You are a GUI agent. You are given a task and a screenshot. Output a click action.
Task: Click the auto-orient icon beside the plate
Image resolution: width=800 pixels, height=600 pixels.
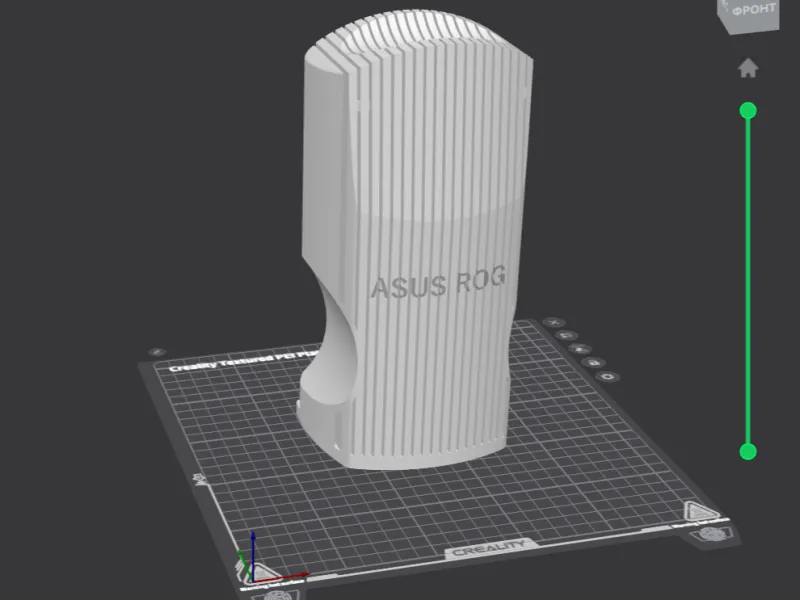(x=567, y=335)
